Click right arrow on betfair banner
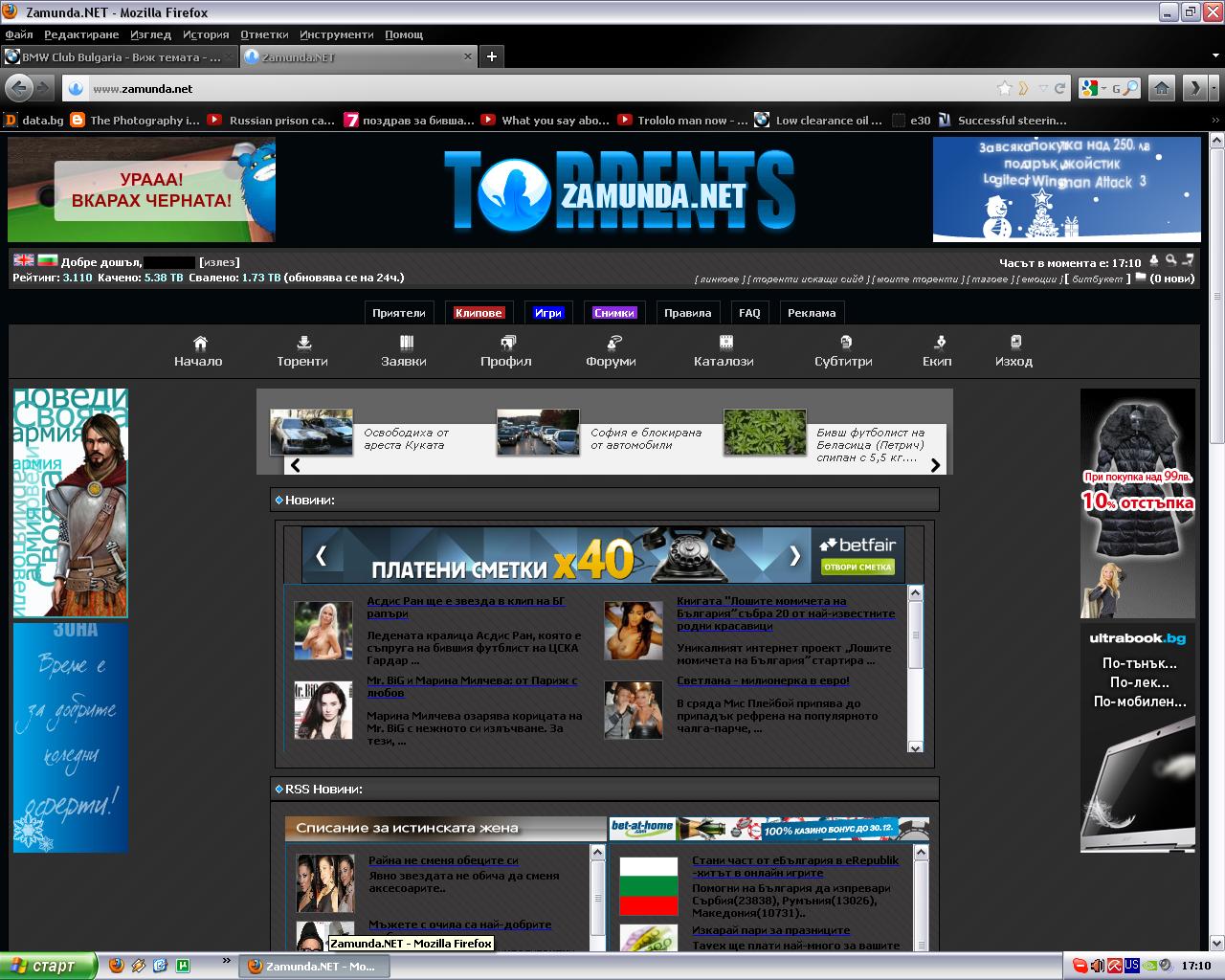1225x980 pixels. (794, 555)
